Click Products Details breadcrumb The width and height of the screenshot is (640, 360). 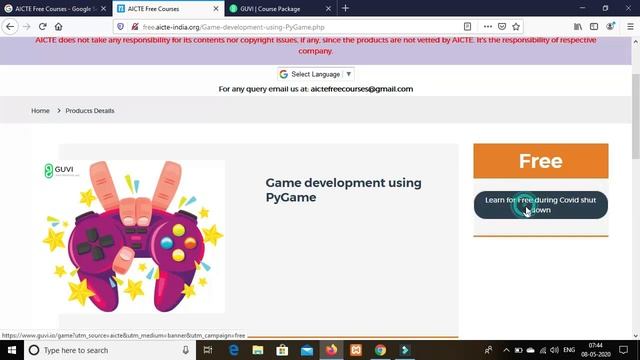click(x=90, y=111)
